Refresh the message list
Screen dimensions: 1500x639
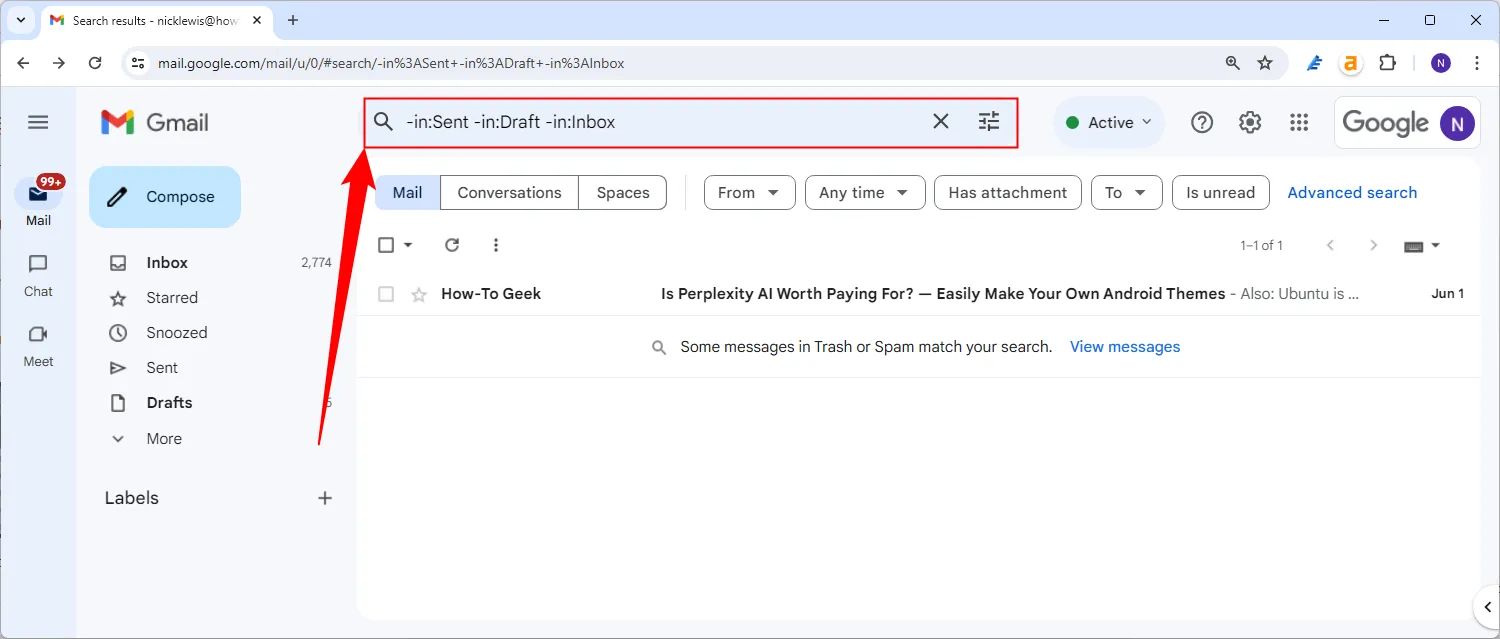click(x=452, y=245)
